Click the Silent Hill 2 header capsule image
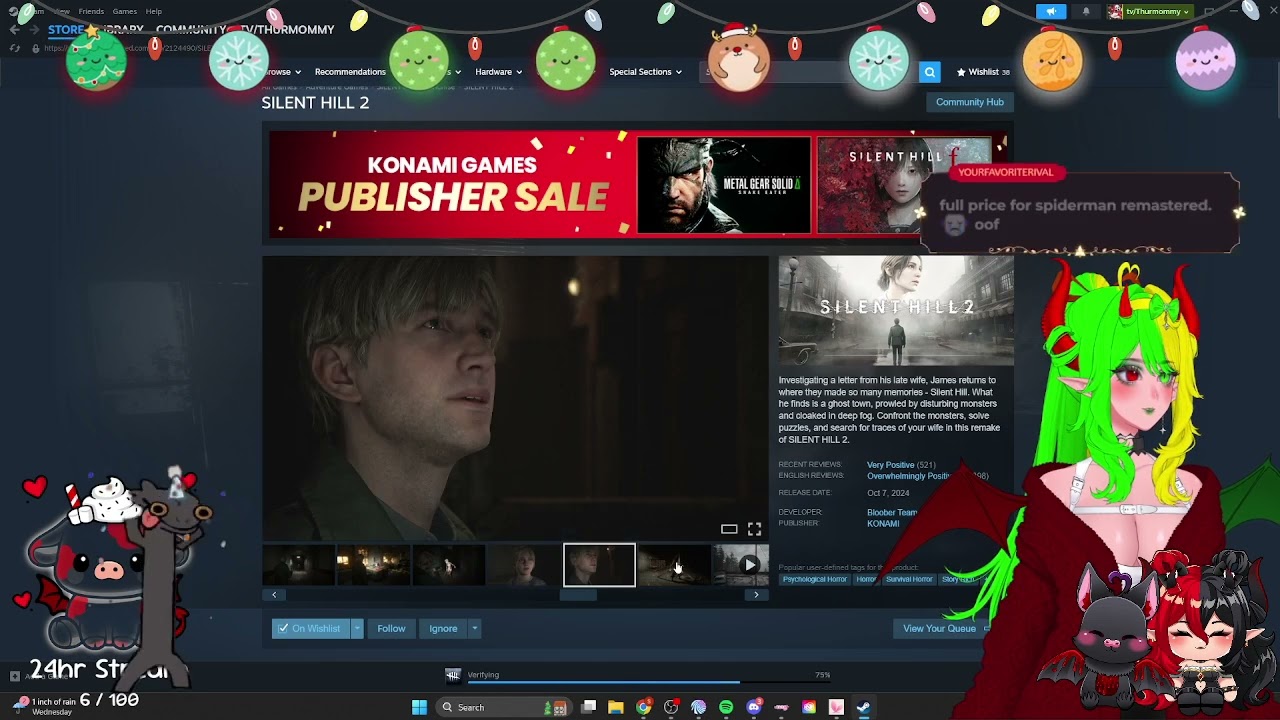Screen dimensions: 1280x720 pos(896,310)
